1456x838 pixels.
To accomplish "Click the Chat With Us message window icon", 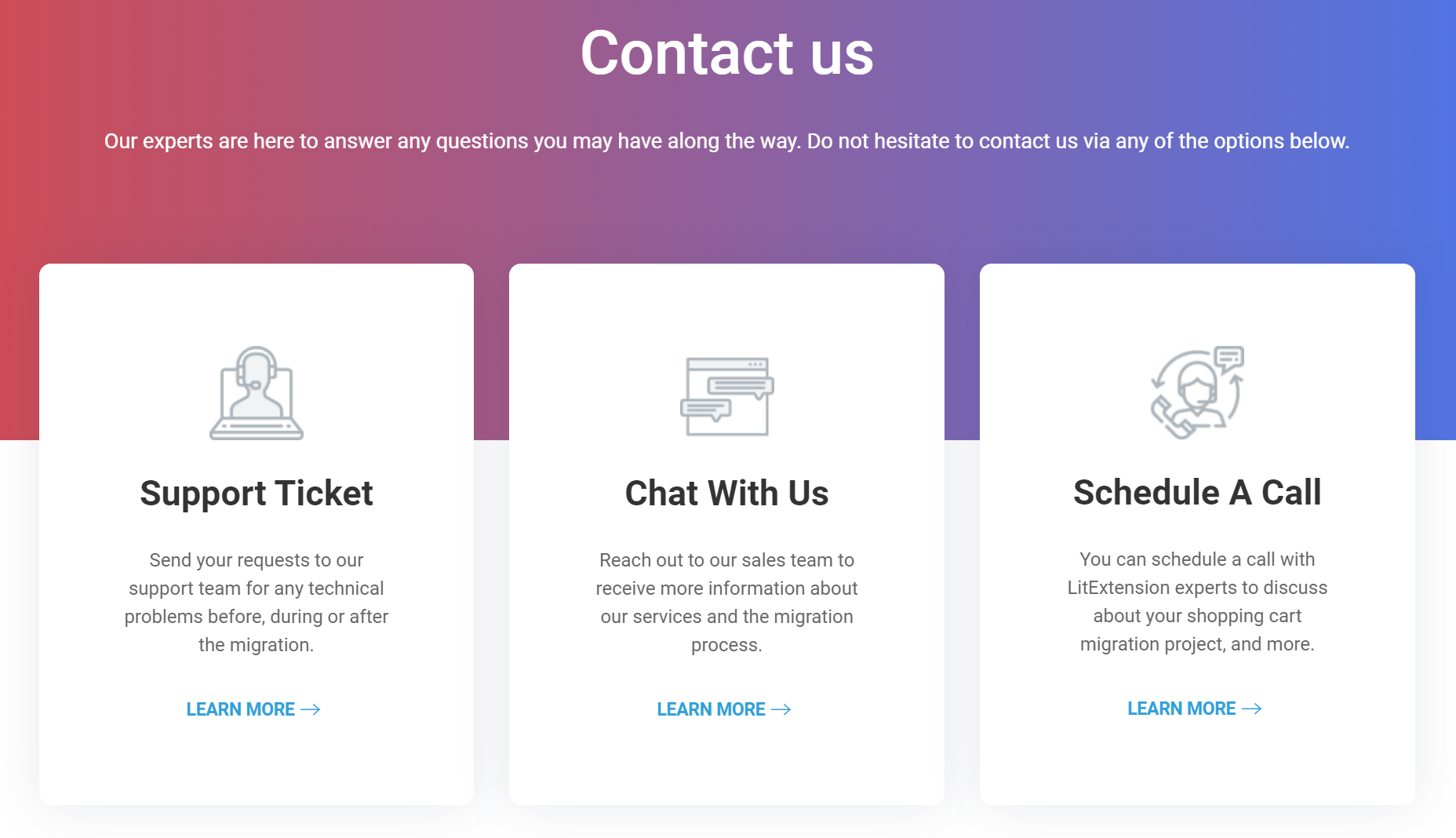I will [726, 396].
